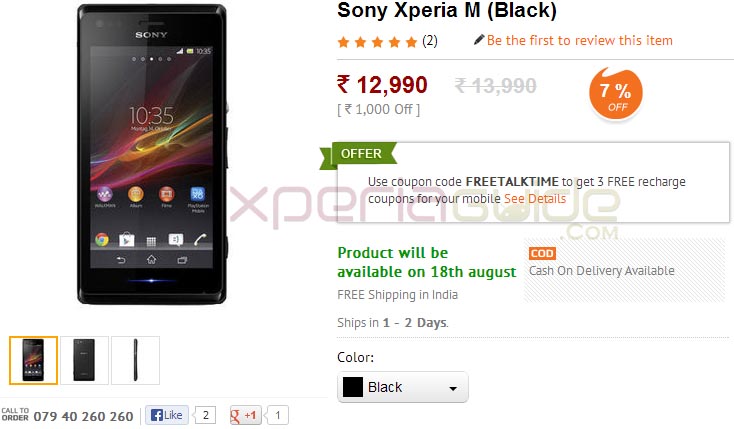The height and width of the screenshot is (429, 734).
Task: Select the side view phone thumbnail
Action: pos(135,360)
